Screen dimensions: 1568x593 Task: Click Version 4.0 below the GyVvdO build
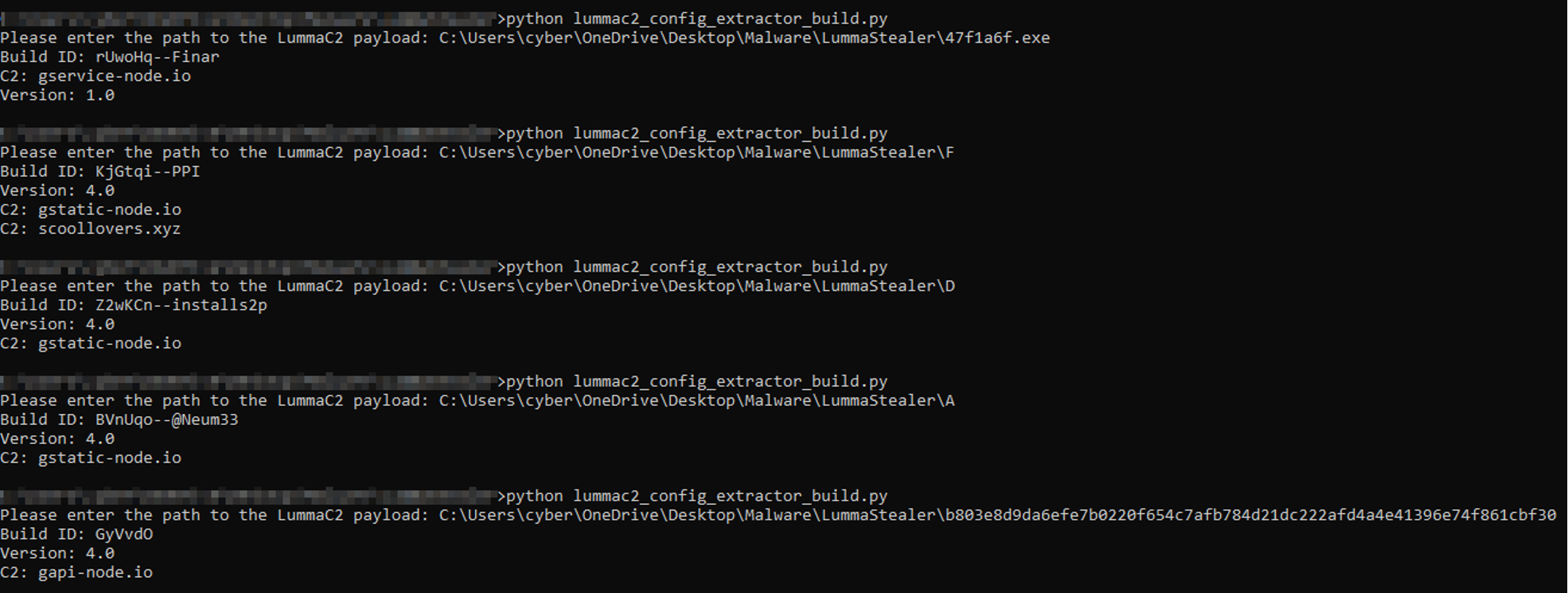(x=57, y=553)
